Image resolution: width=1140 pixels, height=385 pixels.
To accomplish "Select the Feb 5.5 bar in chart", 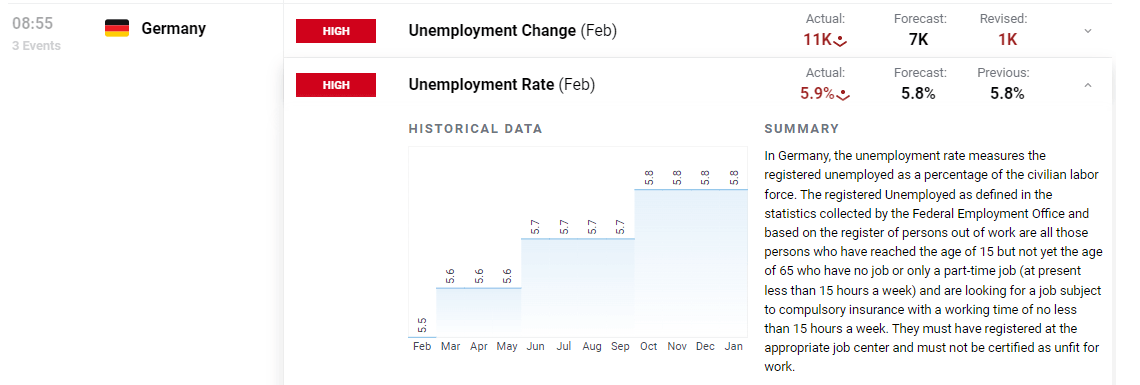I will [x=422, y=336].
